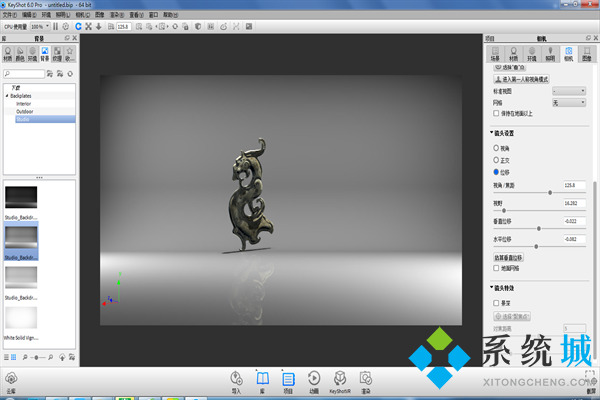600x400 pixels.
Task: Launch KeyShotVR from bottom toolbar
Action: point(340,379)
